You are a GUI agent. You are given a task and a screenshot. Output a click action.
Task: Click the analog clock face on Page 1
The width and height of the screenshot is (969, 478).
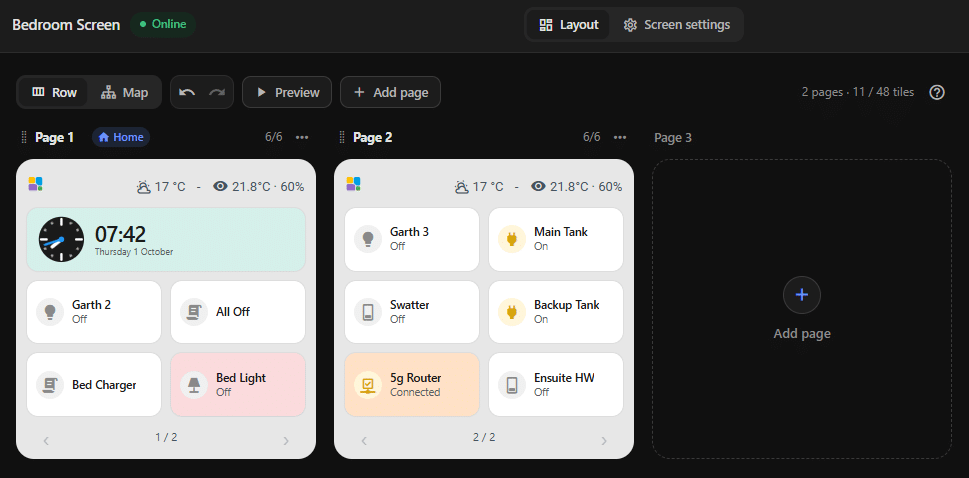61,239
